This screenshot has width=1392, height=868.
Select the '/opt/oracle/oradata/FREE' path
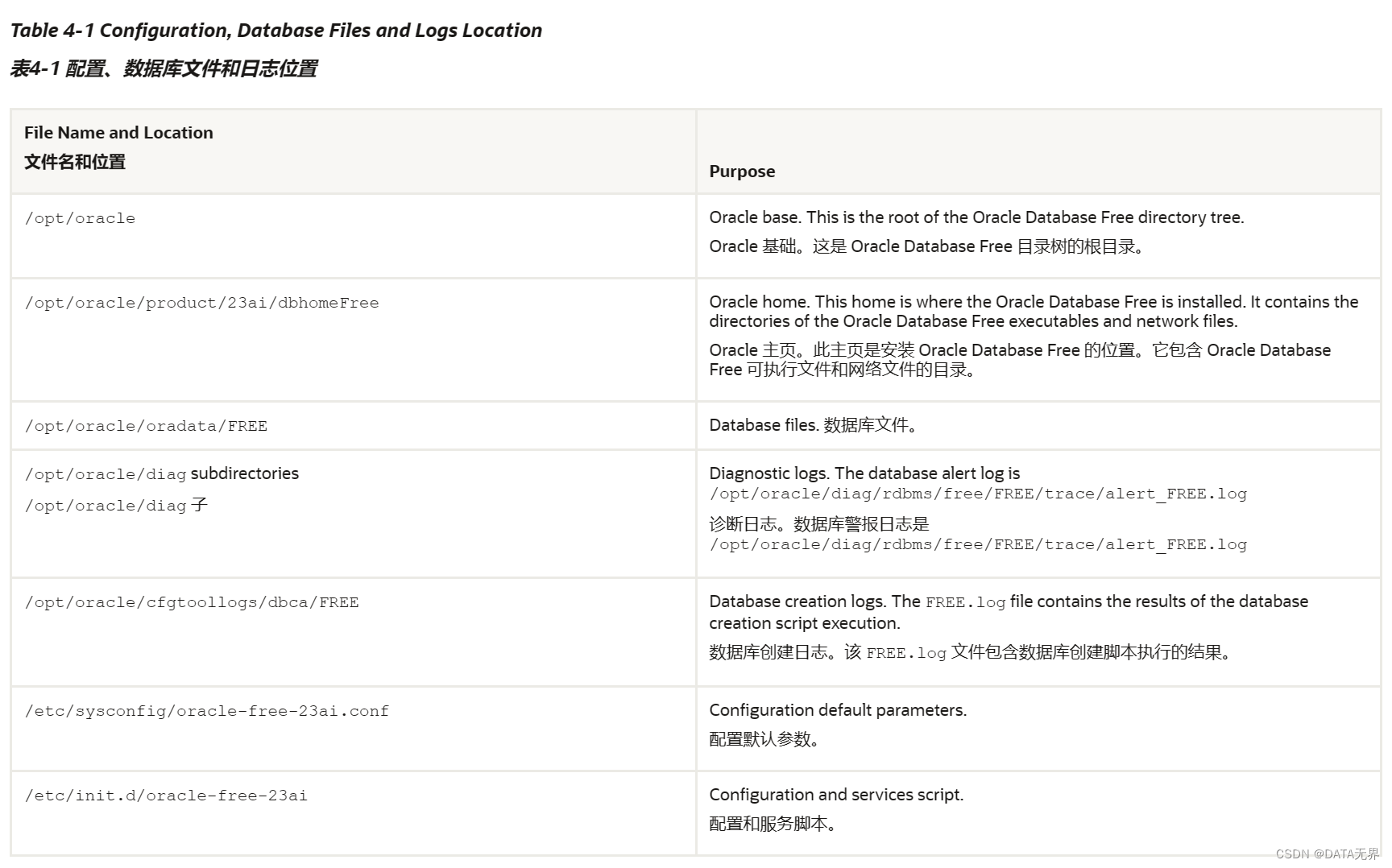pyautogui.click(x=146, y=426)
